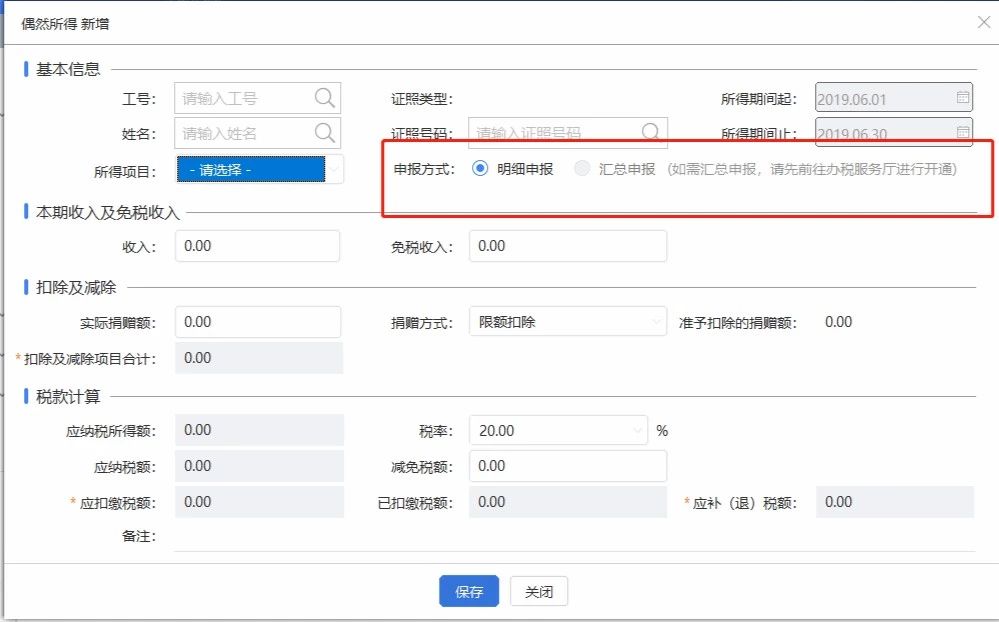The height and width of the screenshot is (622, 999).
Task: Click the 保存 button to save
Action: click(x=468, y=591)
